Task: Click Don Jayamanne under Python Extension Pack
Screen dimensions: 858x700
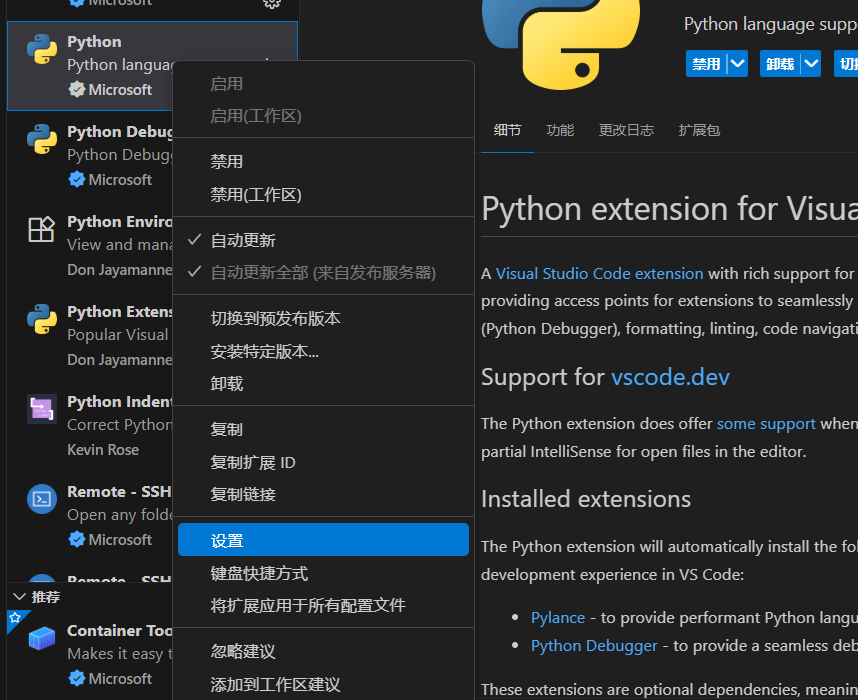Action: tap(119, 359)
